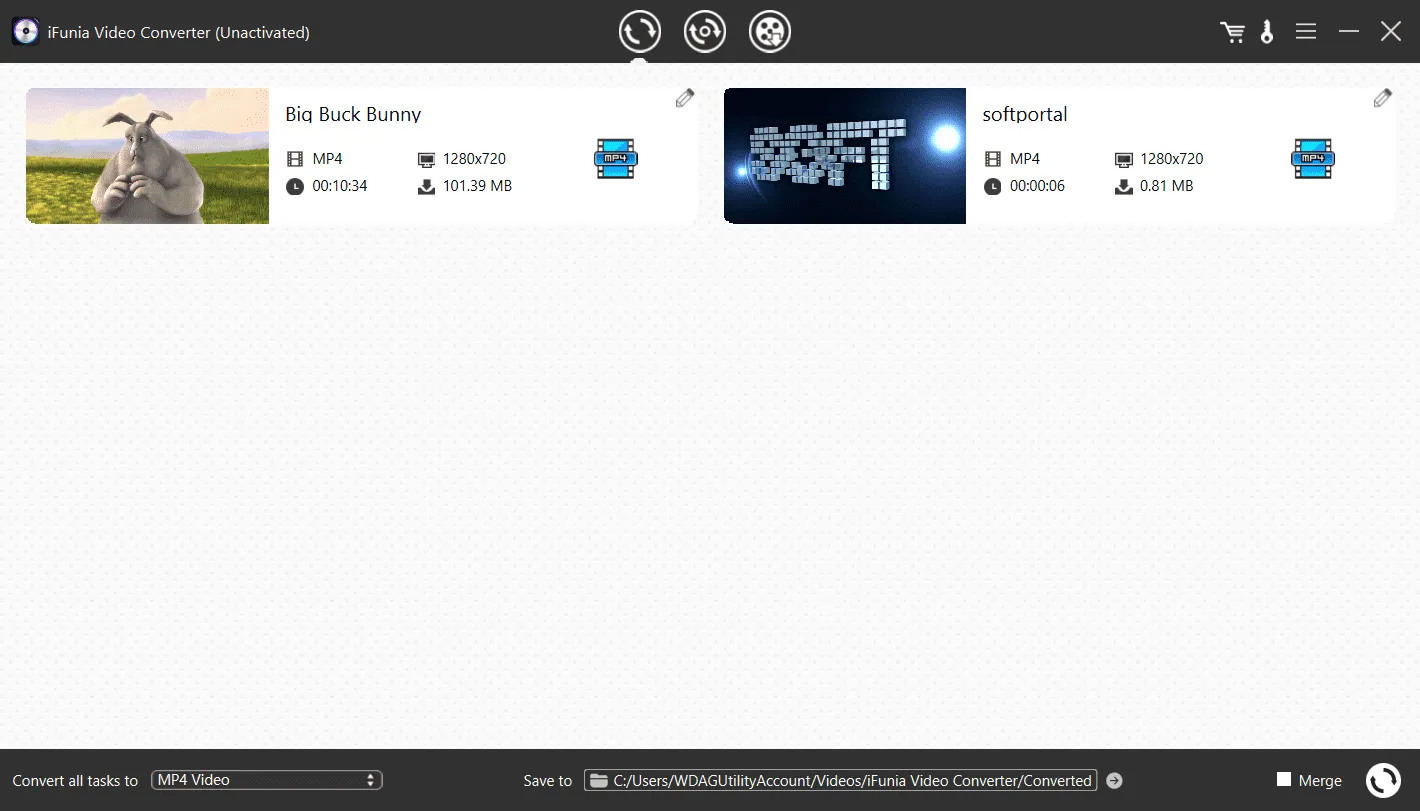This screenshot has width=1420, height=811.
Task: Click Big Buck Bunny's 1280x720 resolution
Action: coord(474,159)
